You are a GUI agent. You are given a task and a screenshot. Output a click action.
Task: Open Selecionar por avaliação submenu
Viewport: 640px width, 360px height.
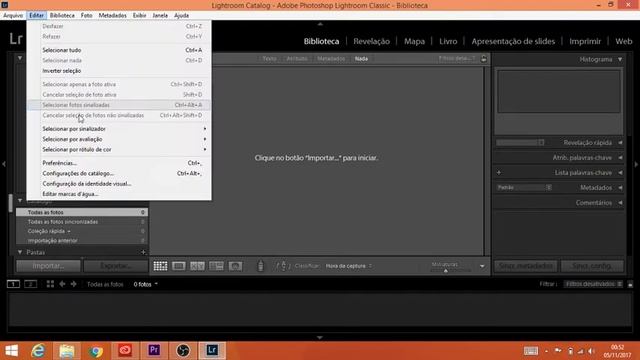[119, 139]
